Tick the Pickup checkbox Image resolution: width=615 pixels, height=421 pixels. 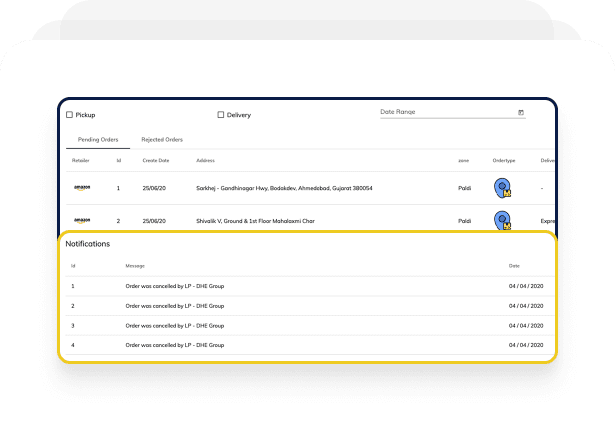[x=69, y=115]
